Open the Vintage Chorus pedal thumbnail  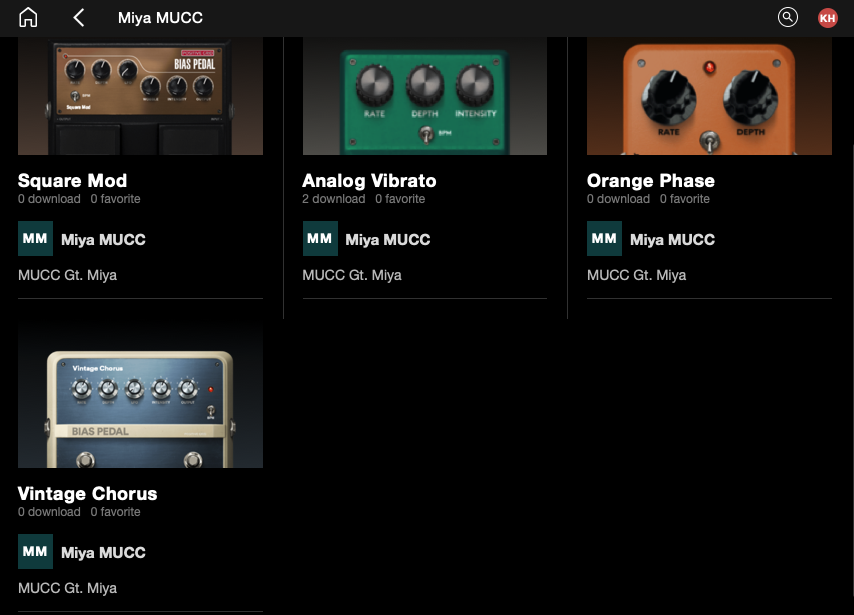[x=140, y=394]
